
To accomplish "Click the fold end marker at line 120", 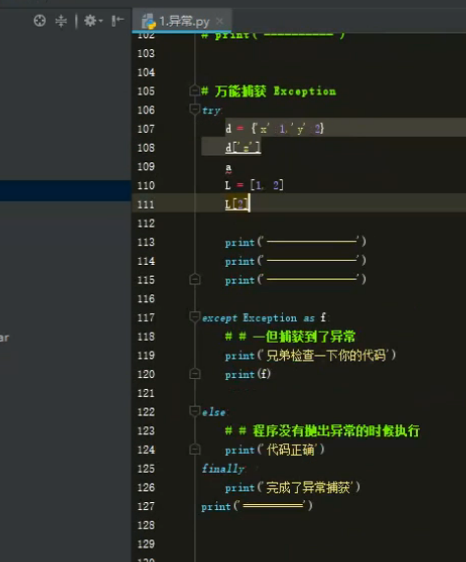I will (194, 374).
